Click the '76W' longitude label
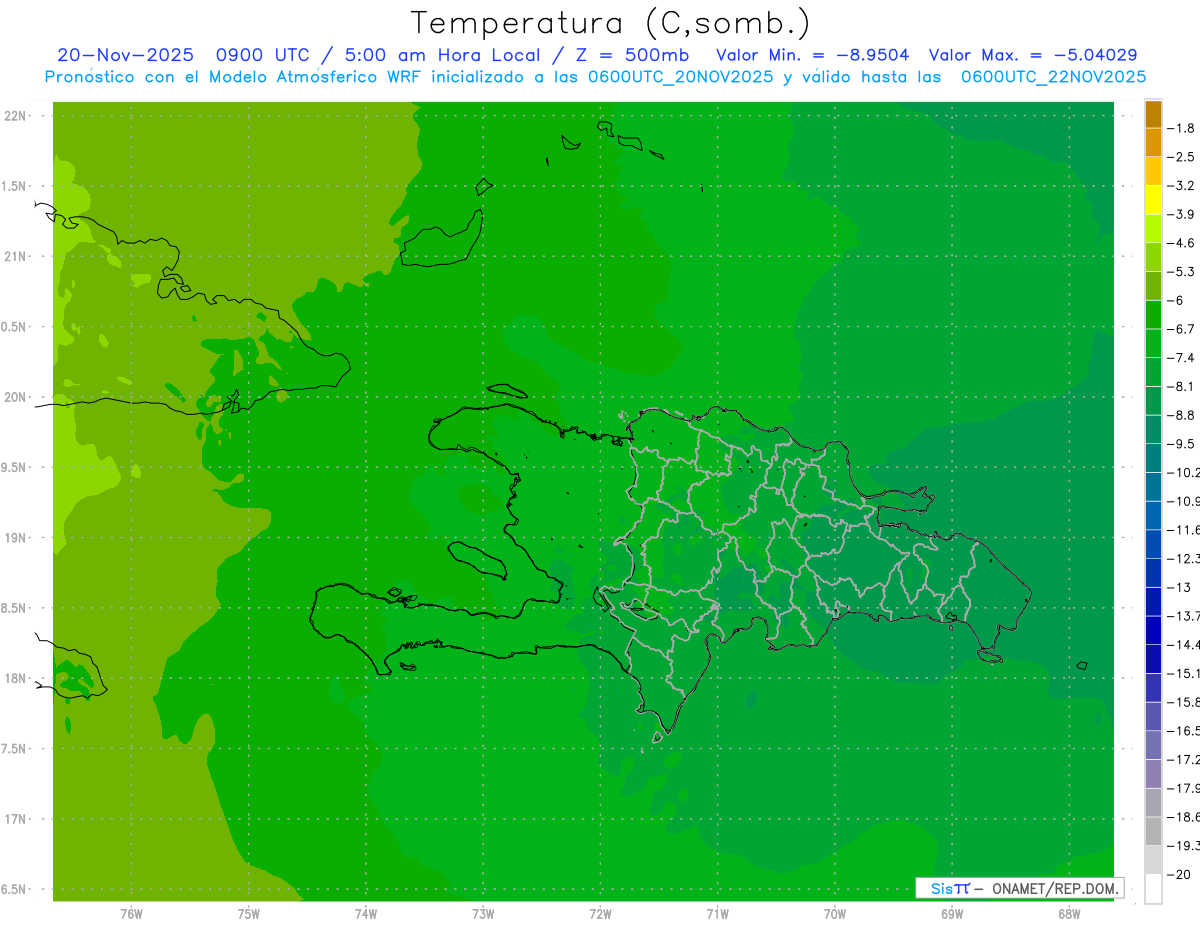 click(x=131, y=914)
